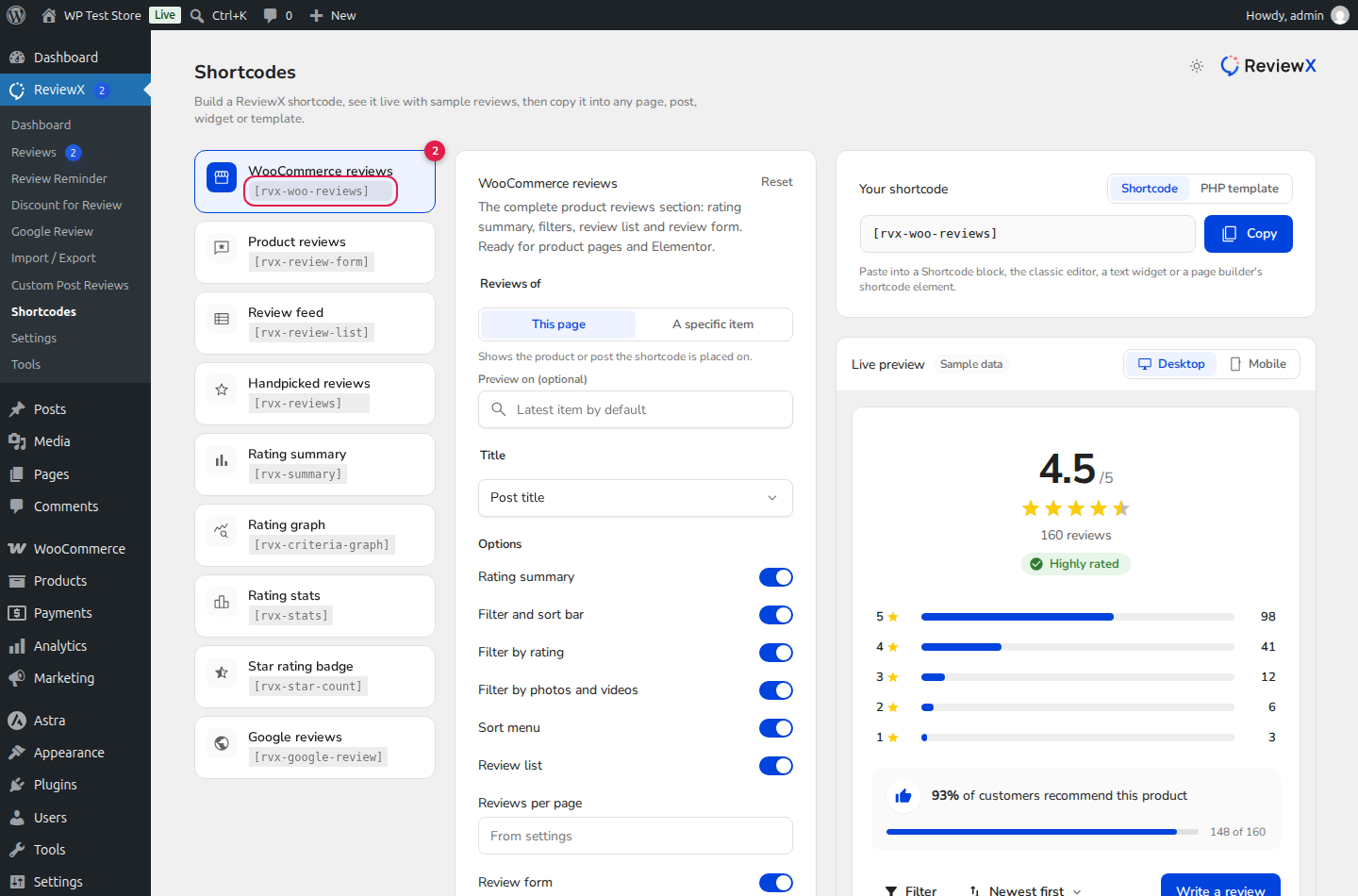
Task: Select WooCommerce reviews store icon
Action: 222,176
